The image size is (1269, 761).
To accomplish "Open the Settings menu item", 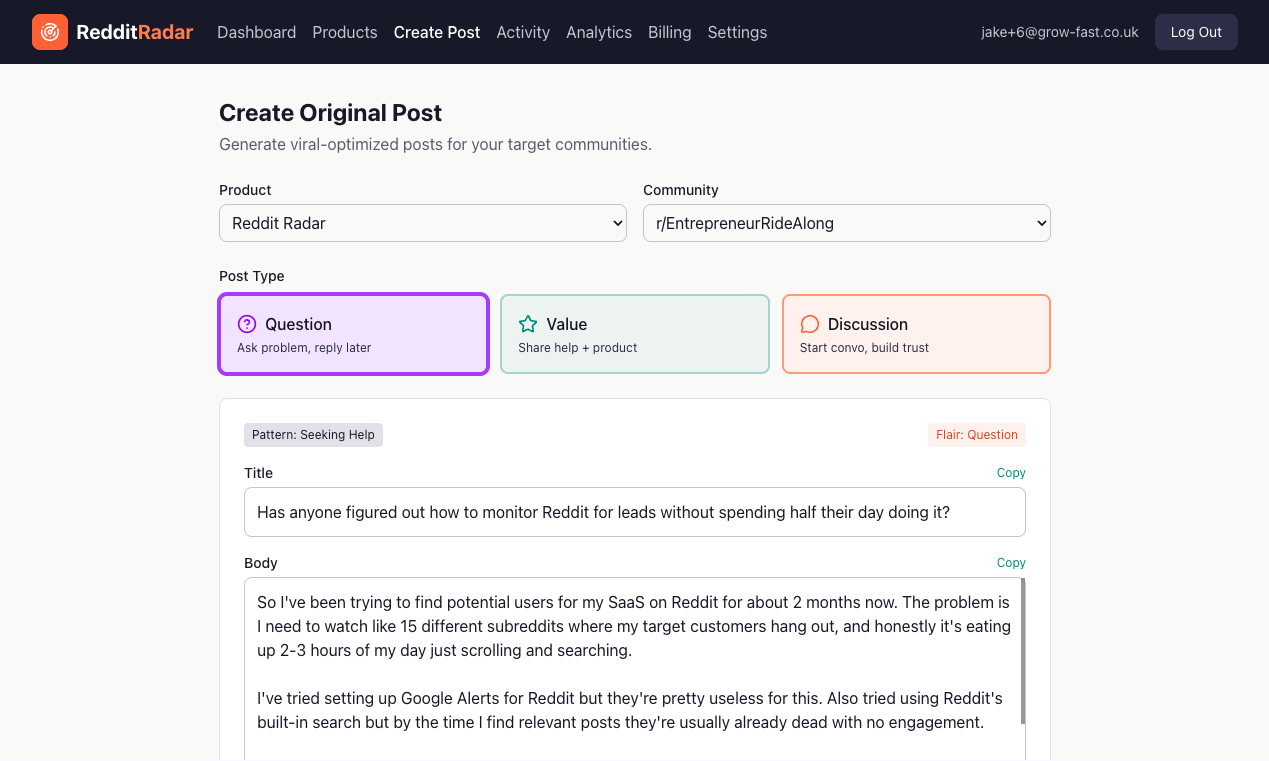I will click(x=737, y=32).
